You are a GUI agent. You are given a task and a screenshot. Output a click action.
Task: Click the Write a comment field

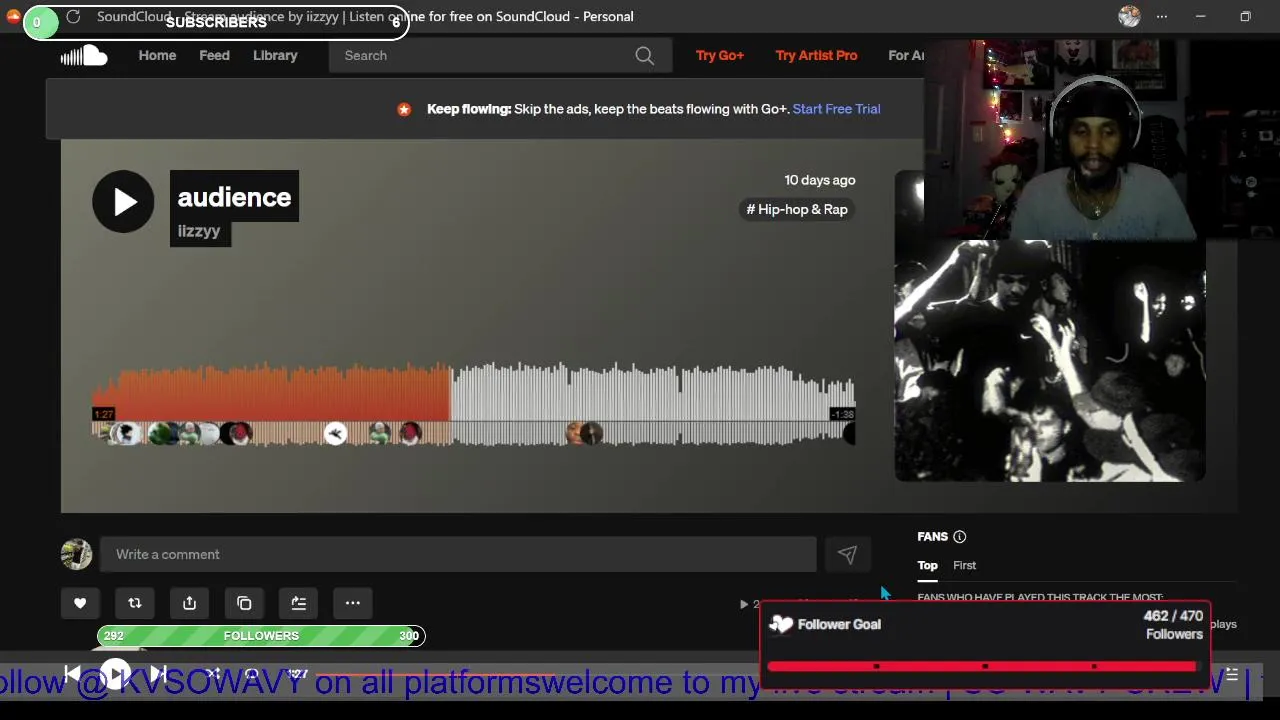[458, 554]
